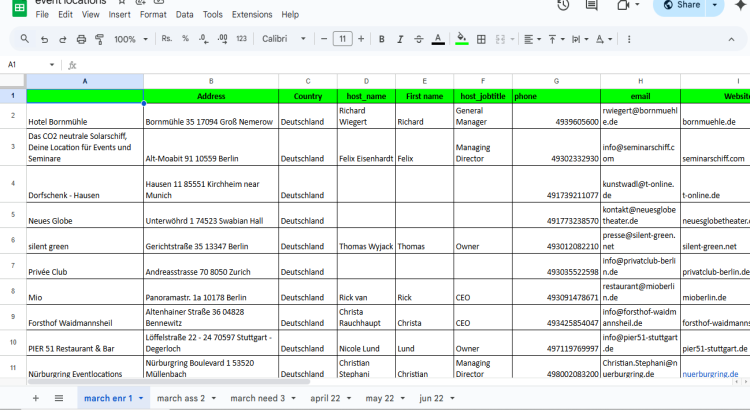Select the Paint format tool
750x410 pixels.
(x=98, y=39)
